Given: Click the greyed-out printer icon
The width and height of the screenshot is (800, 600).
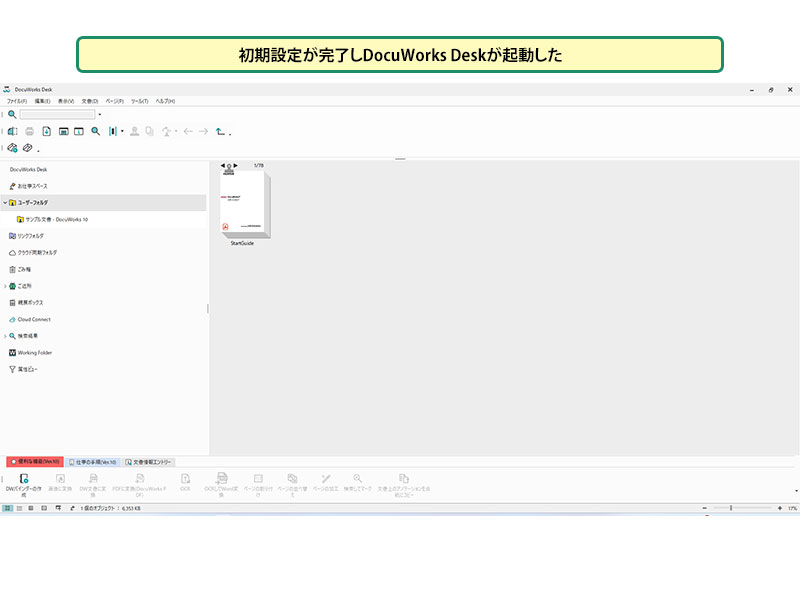Looking at the screenshot, I should point(30,131).
